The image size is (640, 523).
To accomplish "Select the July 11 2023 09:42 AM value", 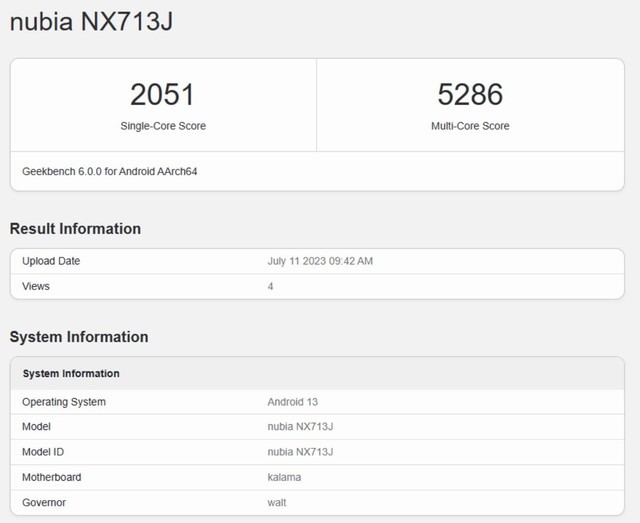I will pos(320,261).
